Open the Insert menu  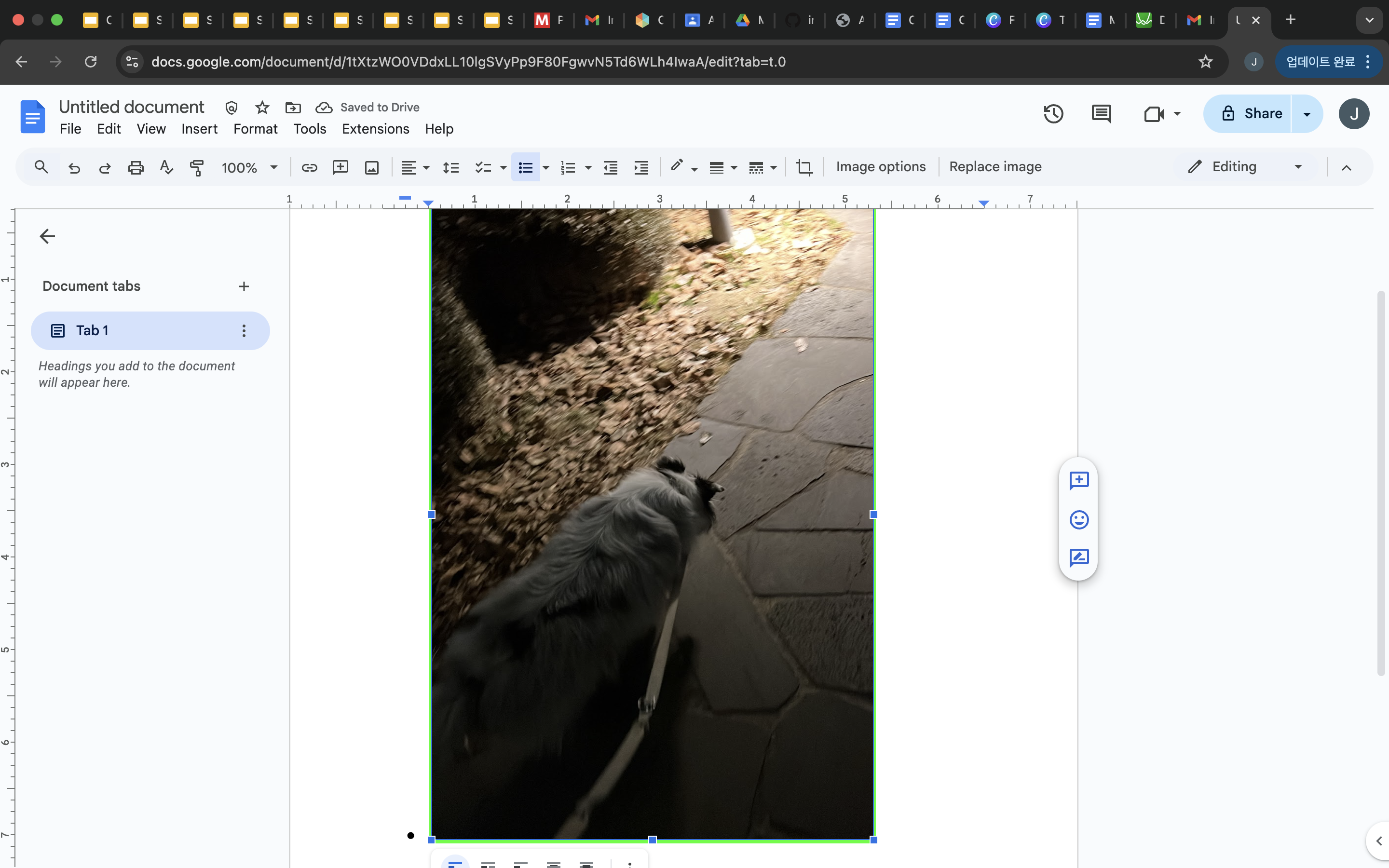coord(199,129)
